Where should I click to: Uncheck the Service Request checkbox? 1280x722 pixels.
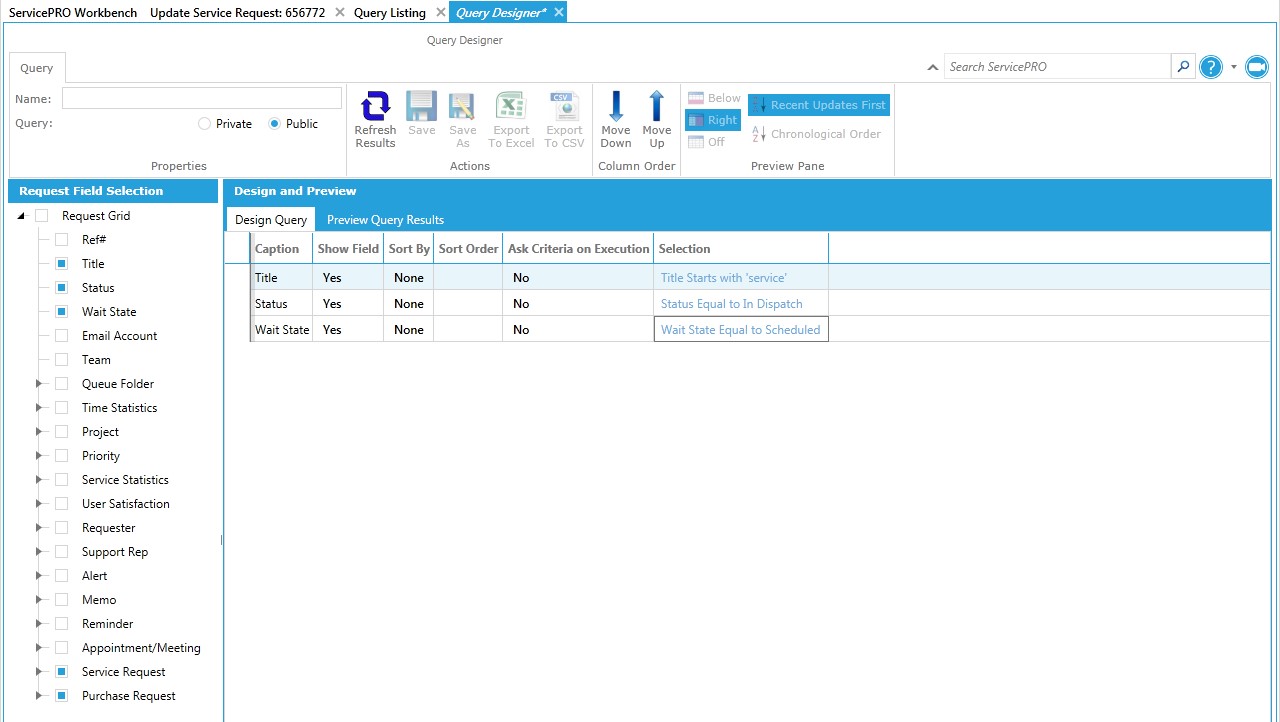[61, 672]
